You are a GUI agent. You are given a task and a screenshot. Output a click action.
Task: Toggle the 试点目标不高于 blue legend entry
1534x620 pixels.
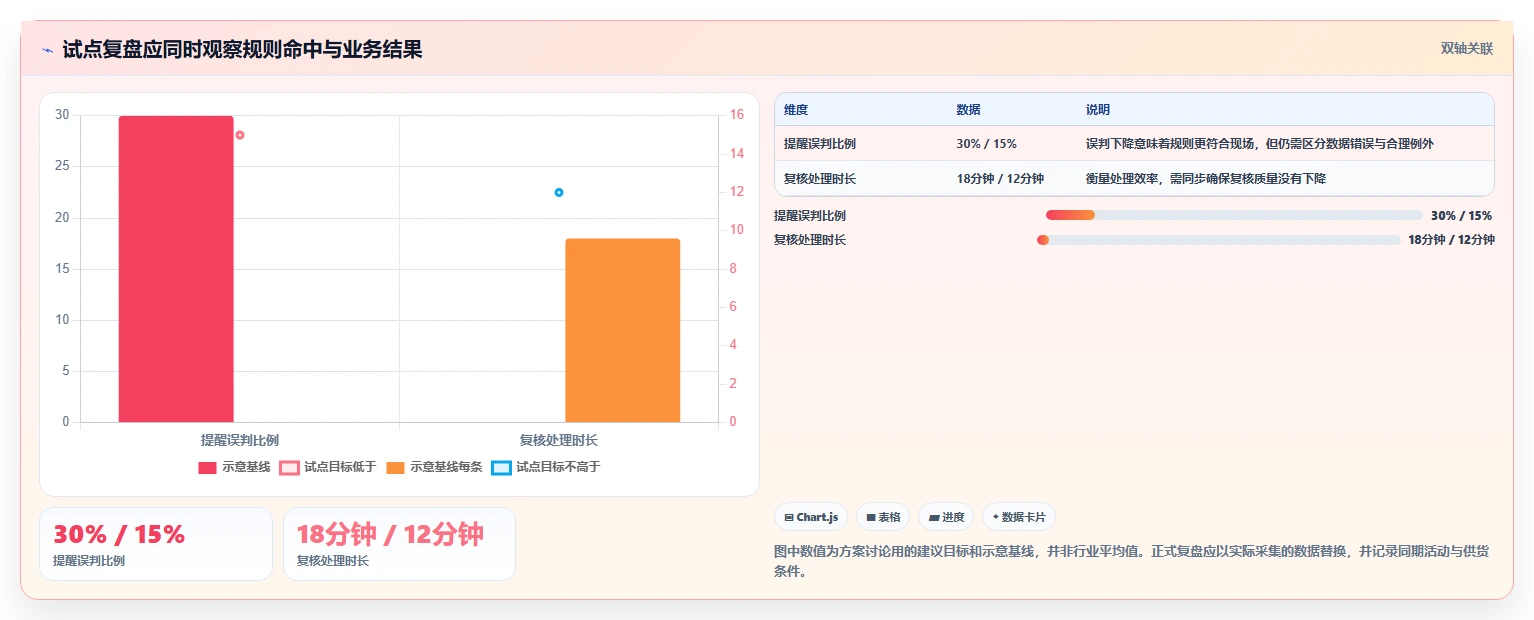pos(546,467)
